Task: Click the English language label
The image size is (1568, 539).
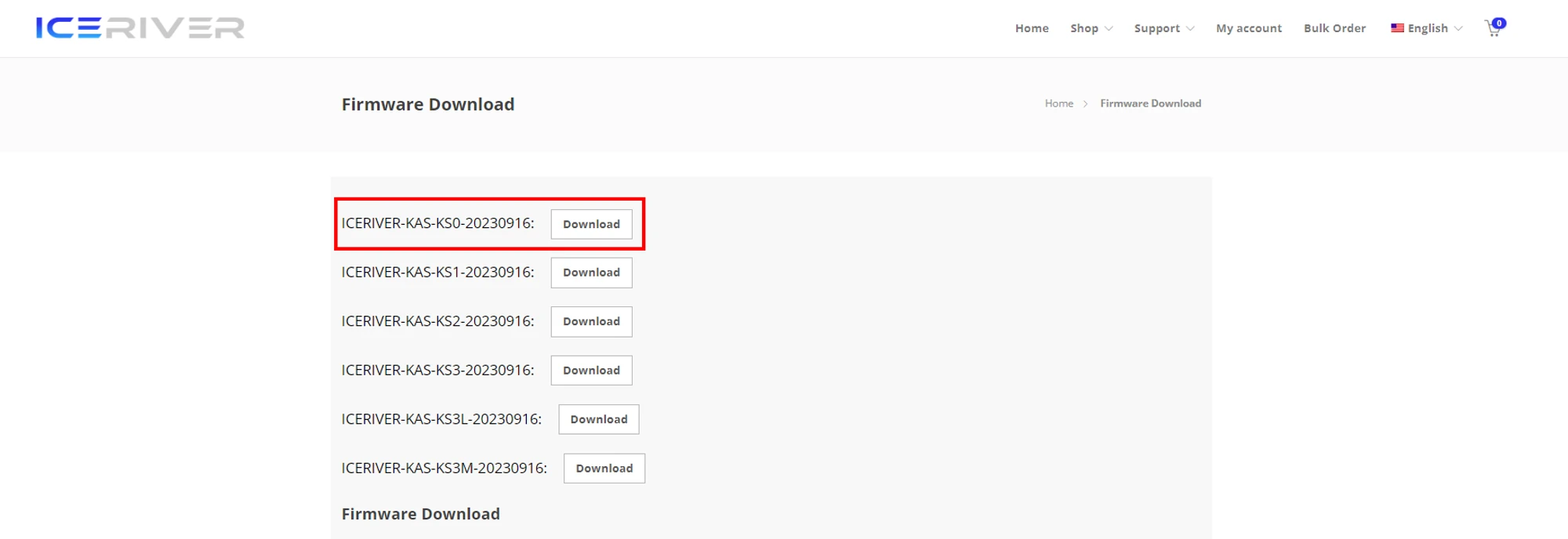Action: coord(1428,28)
